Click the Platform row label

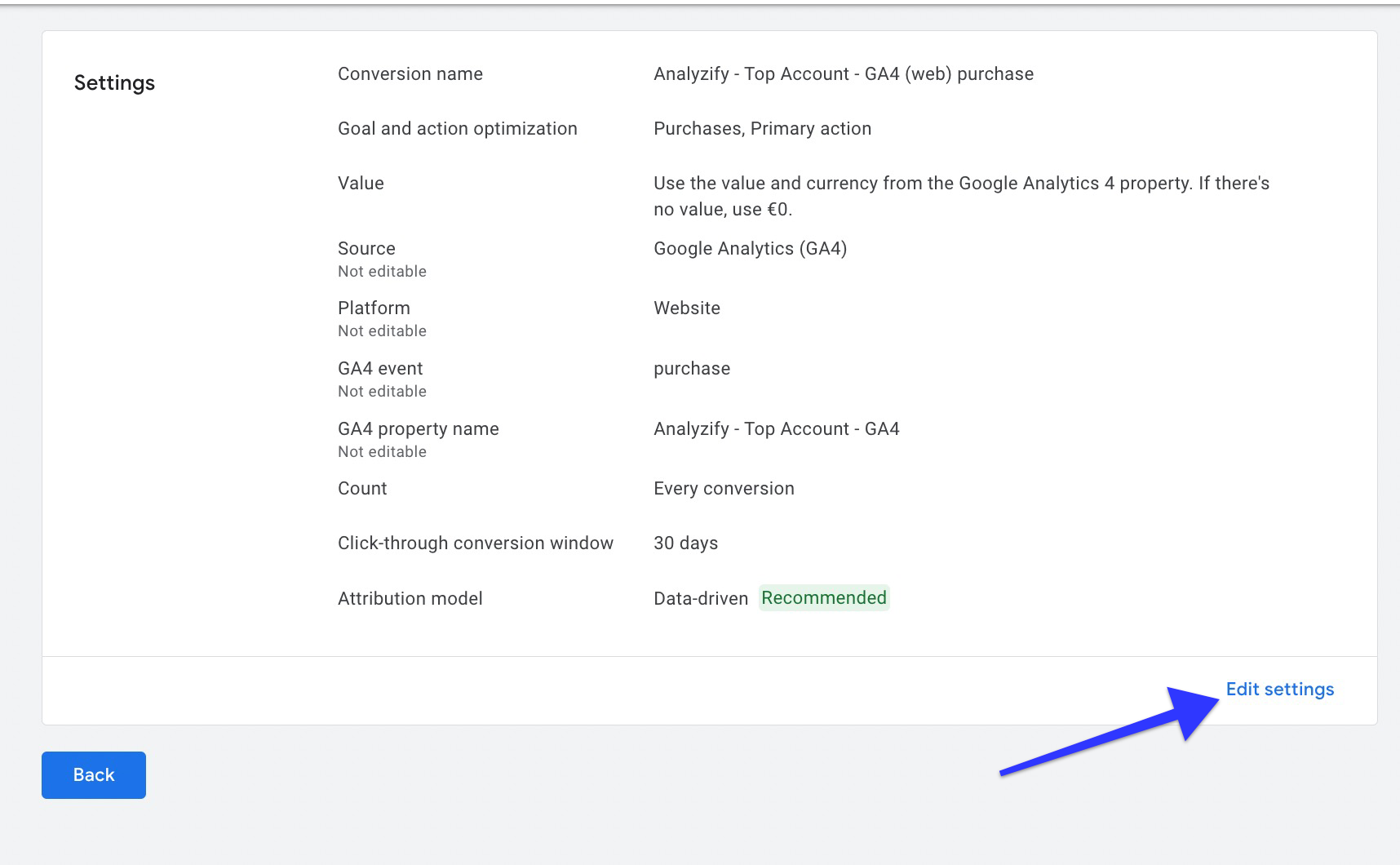(x=374, y=308)
